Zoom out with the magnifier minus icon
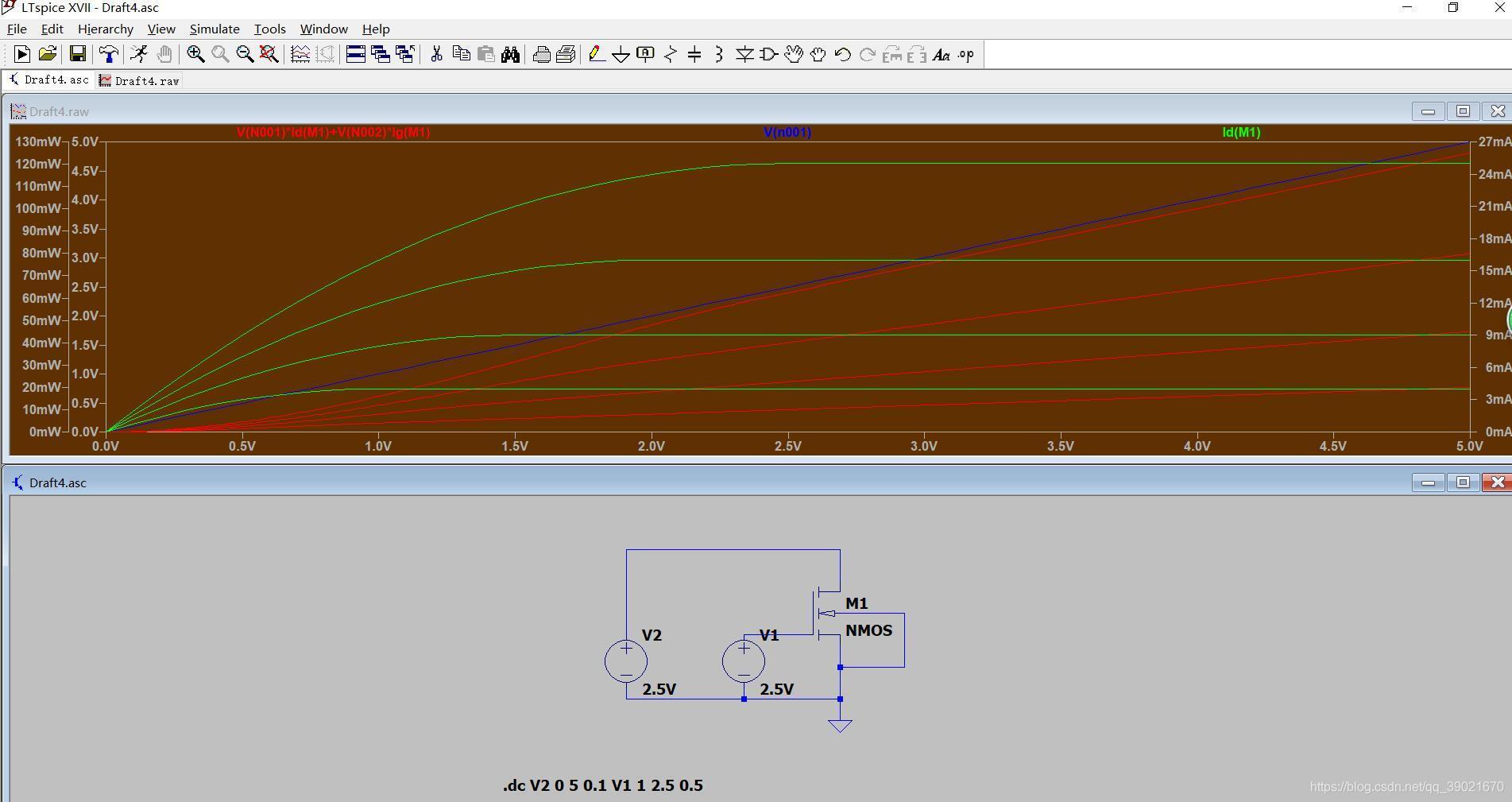This screenshot has width=1512, height=802. click(245, 54)
